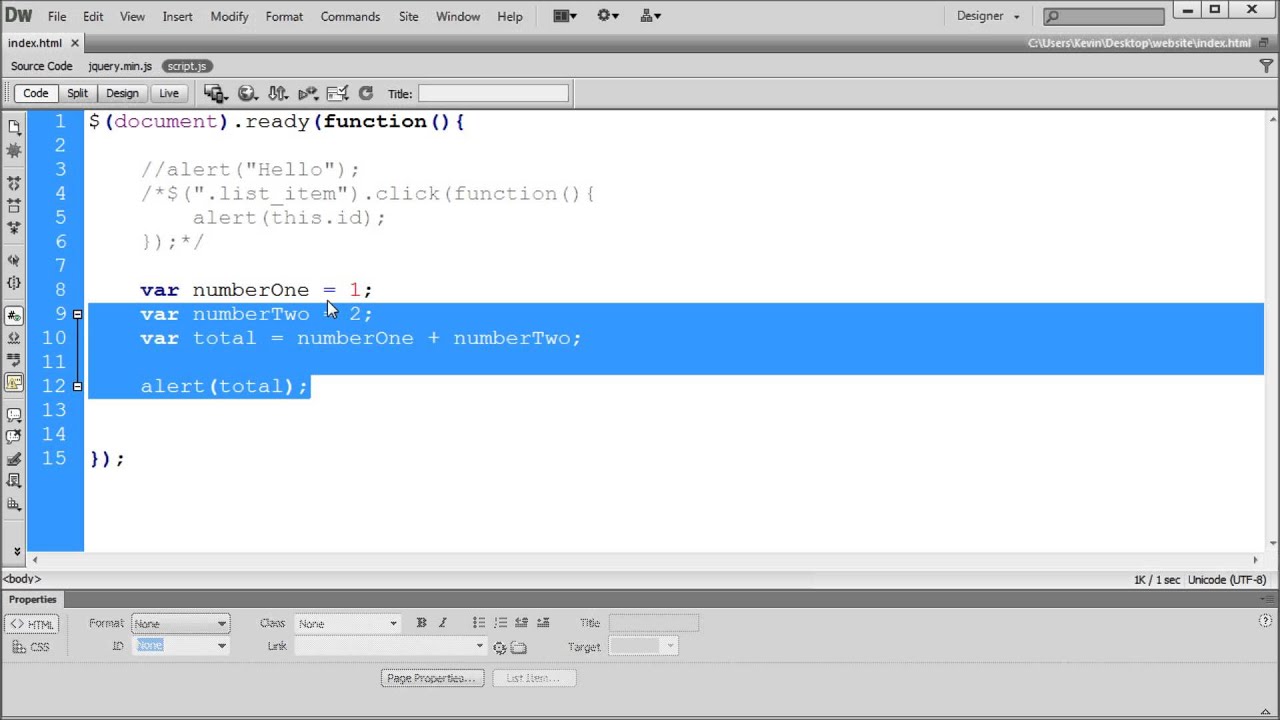The image size is (1280, 720).
Task: Switch to Split view
Action: (77, 93)
